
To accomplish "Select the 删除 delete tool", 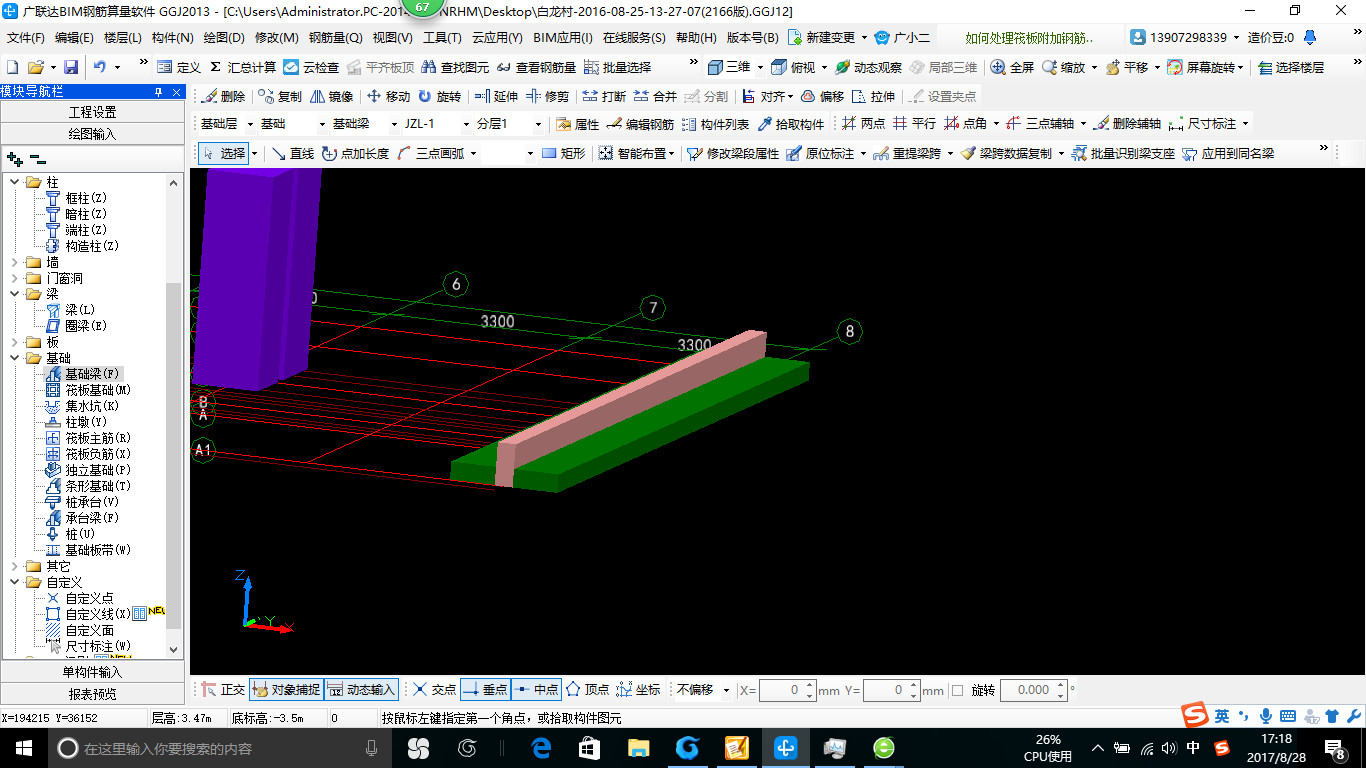I will pos(222,97).
